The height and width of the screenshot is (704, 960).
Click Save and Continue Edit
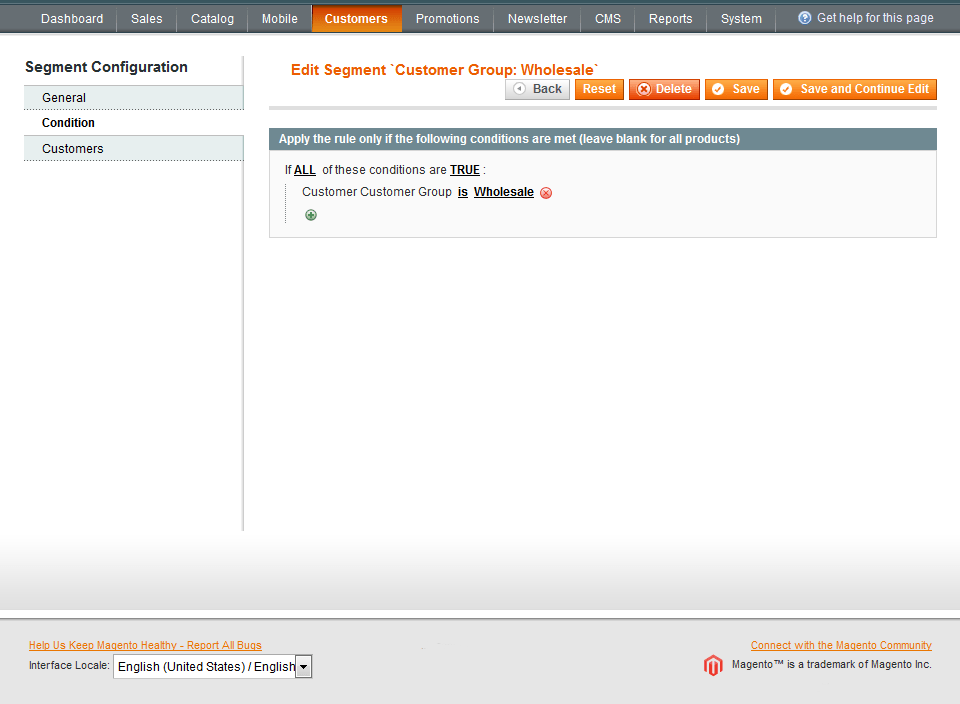pos(855,89)
